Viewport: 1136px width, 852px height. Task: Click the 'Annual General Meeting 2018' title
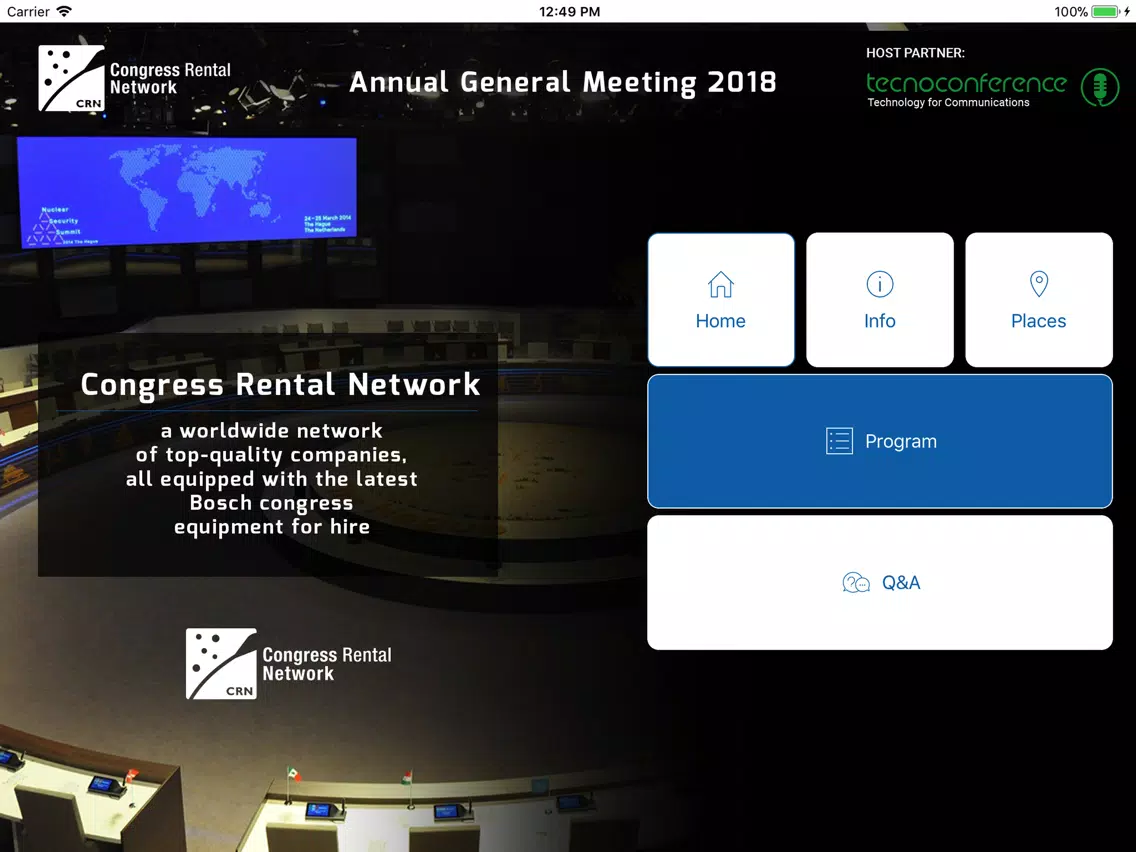tap(562, 83)
